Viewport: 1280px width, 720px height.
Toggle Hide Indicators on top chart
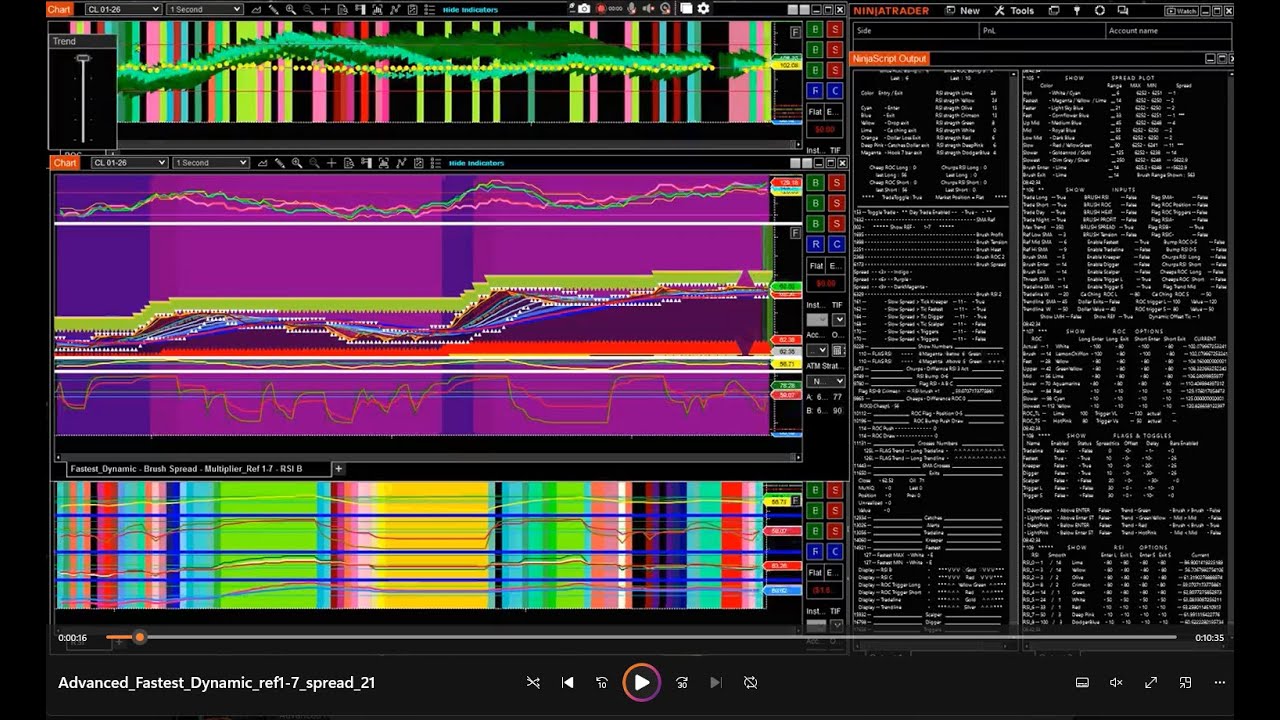[470, 9]
